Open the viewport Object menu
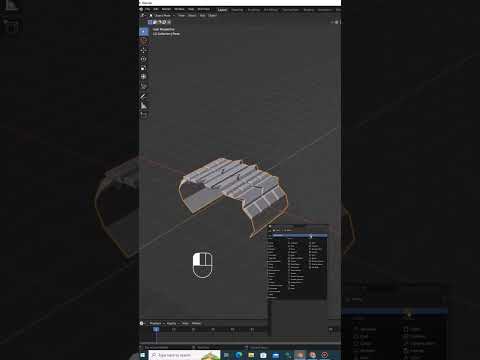The width and height of the screenshot is (480, 360). click(212, 15)
